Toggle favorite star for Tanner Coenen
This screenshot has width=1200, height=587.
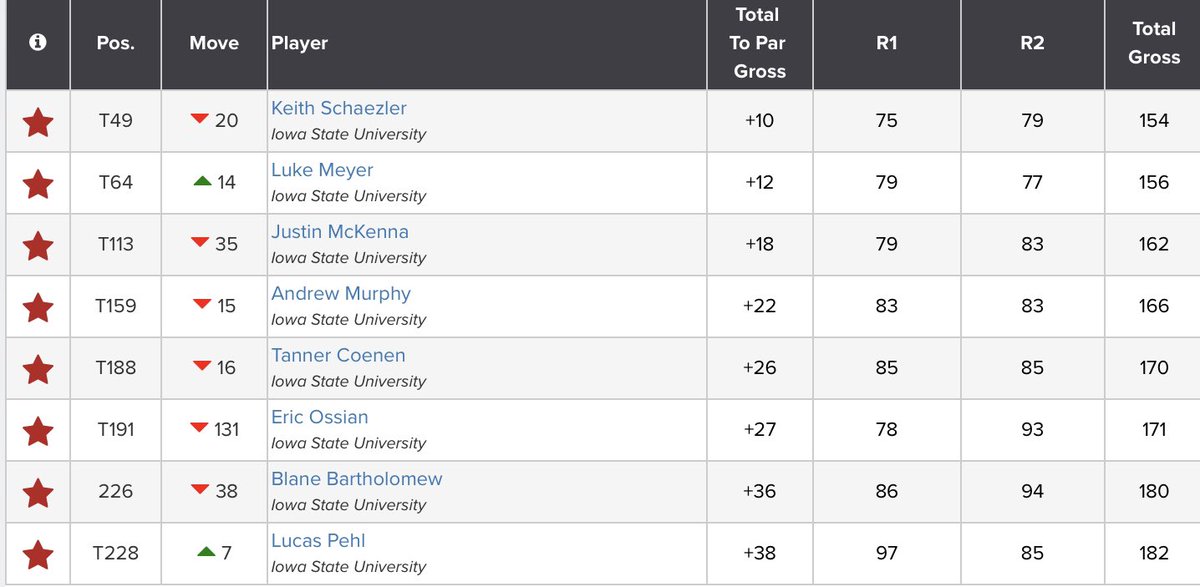tap(38, 370)
